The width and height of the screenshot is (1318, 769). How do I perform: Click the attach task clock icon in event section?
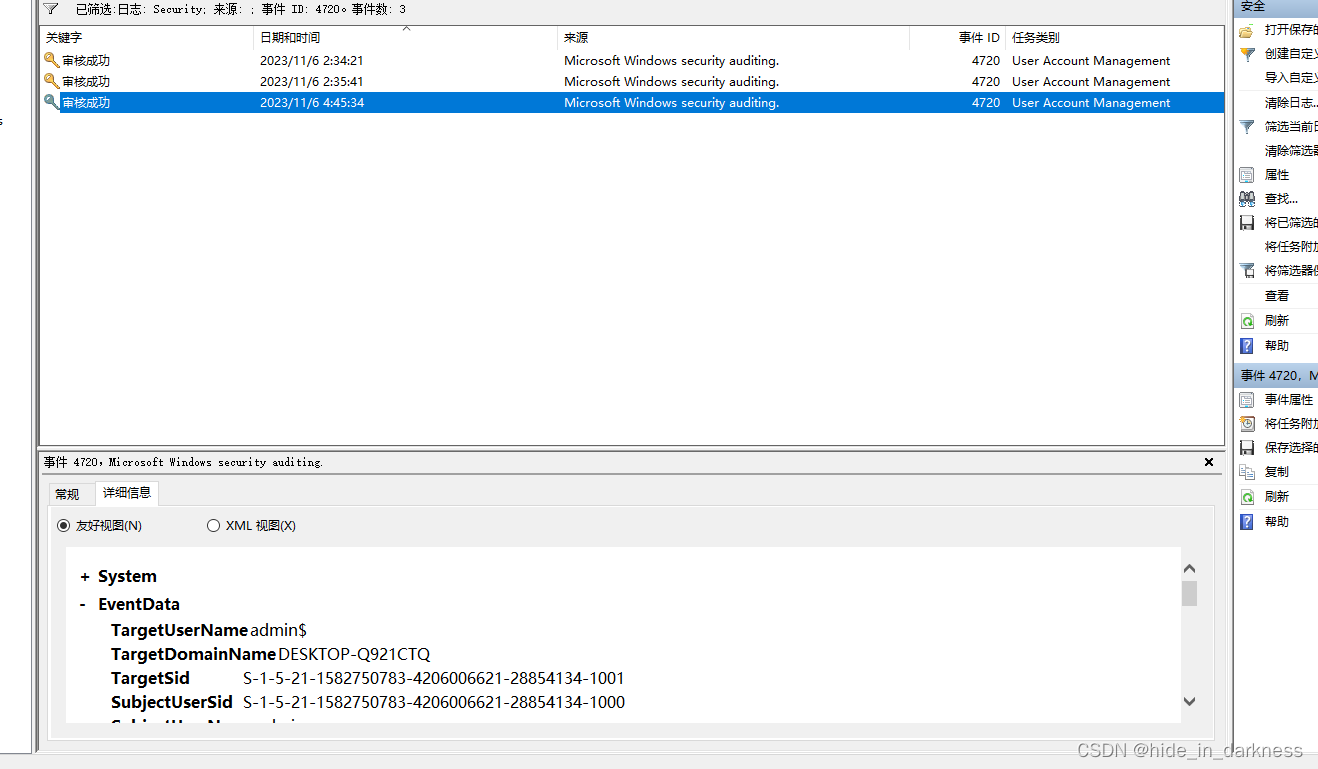1246,424
